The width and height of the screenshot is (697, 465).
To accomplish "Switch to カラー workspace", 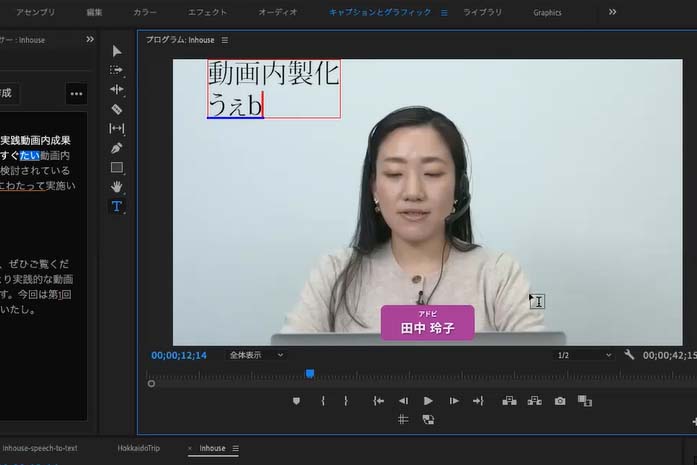I will [145, 12].
